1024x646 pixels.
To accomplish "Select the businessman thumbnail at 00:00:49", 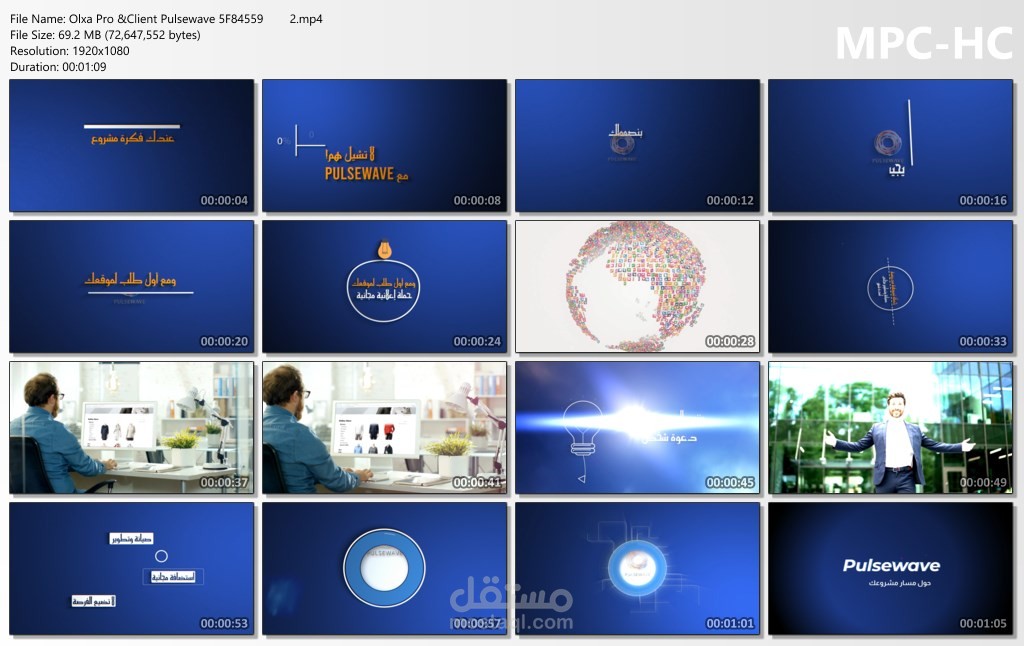I will (890, 428).
